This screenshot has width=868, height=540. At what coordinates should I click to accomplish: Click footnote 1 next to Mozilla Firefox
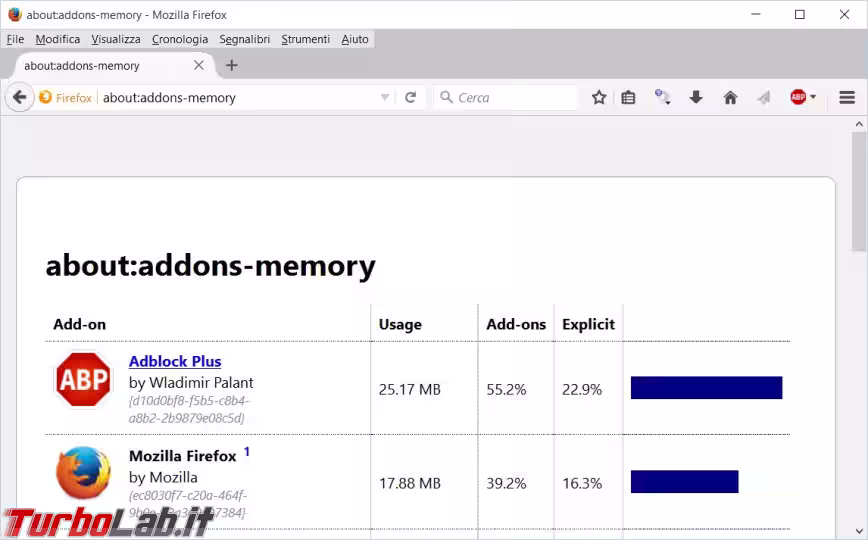click(247, 452)
